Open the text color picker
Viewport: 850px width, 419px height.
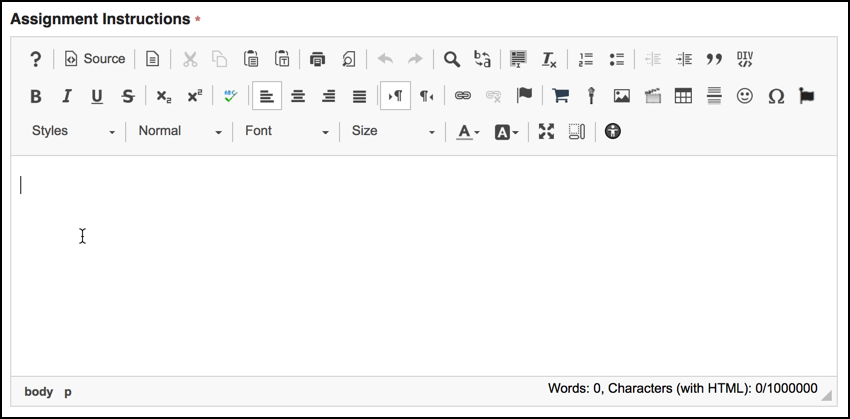coord(468,131)
